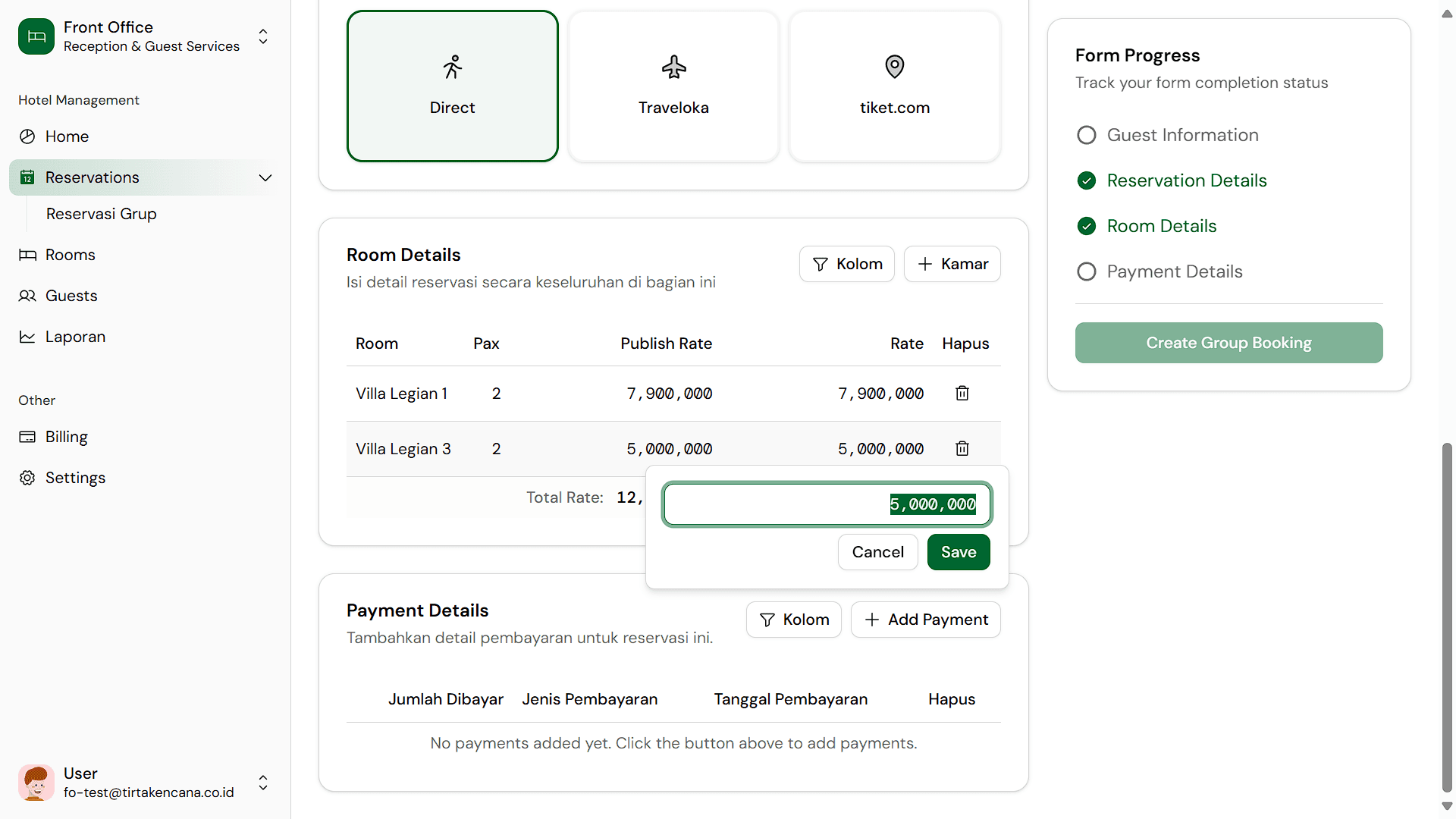Choose the Traveloka airplane source card
The image size is (1456, 819).
point(673,86)
